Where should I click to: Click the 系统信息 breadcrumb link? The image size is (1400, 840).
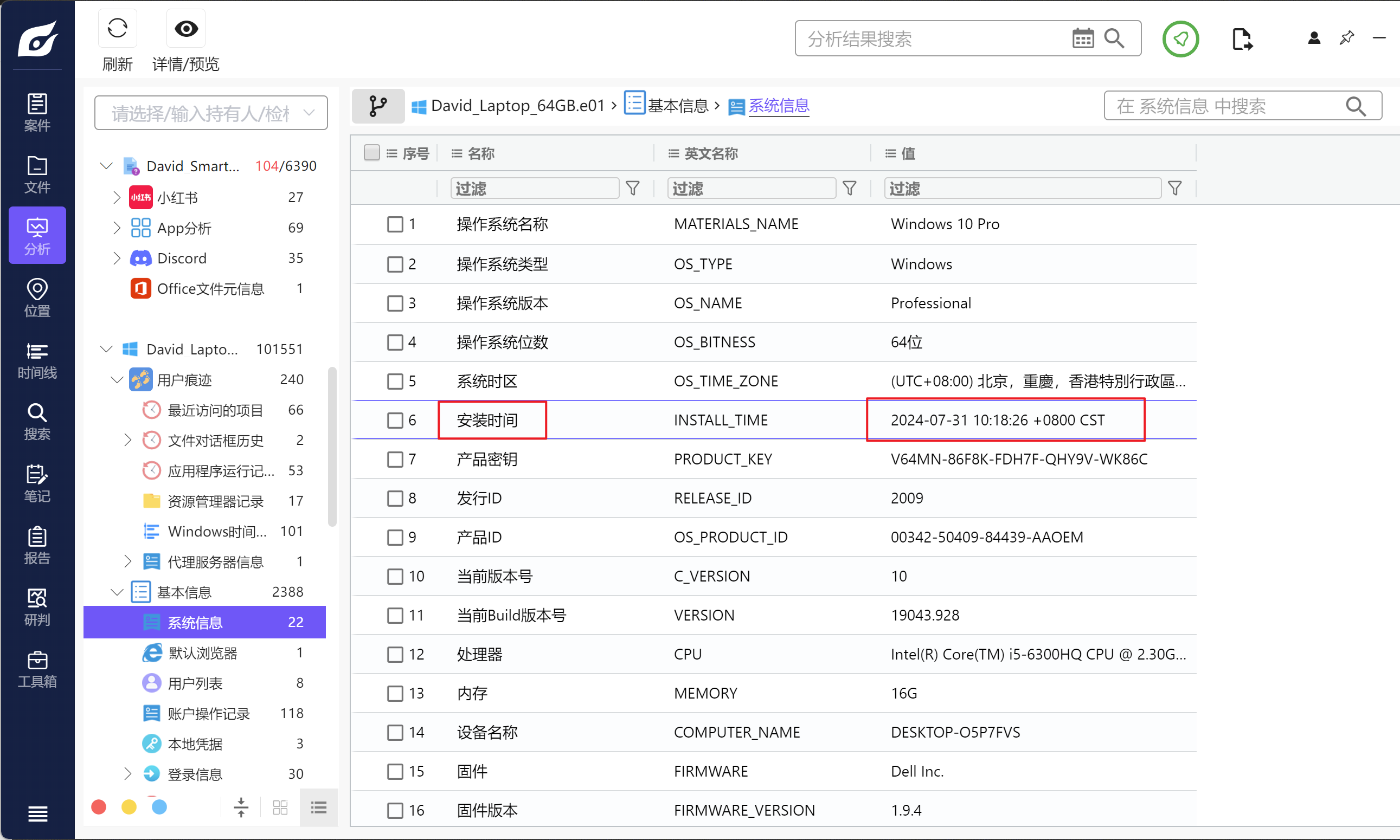pyautogui.click(x=779, y=106)
